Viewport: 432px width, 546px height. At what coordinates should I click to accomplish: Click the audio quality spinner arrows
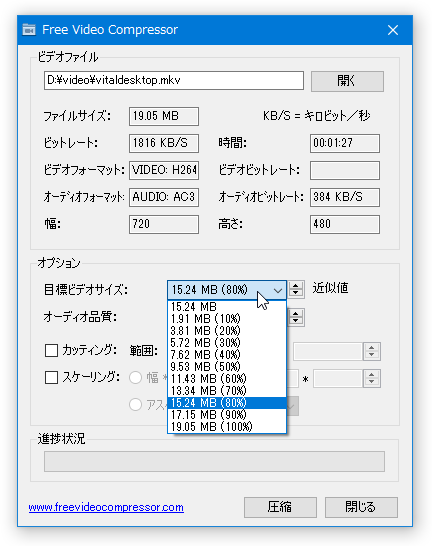point(296,317)
